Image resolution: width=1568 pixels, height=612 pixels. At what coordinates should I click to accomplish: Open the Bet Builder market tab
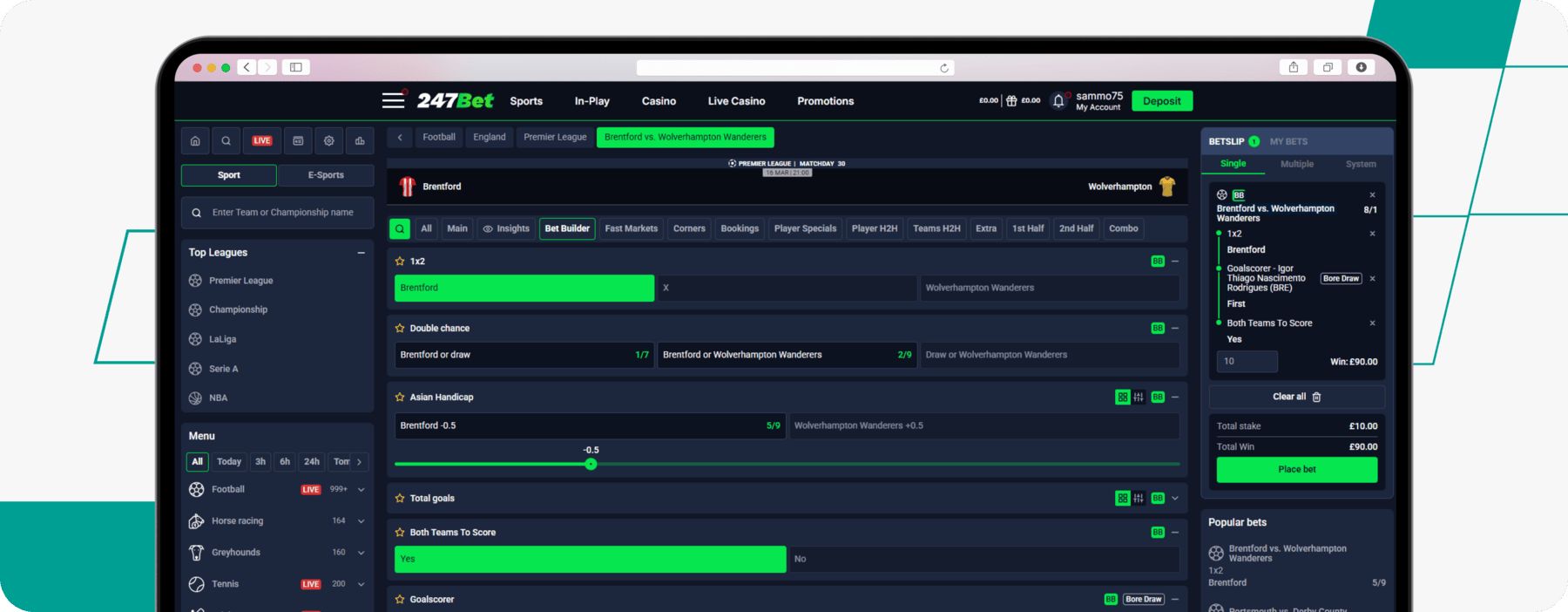point(567,228)
